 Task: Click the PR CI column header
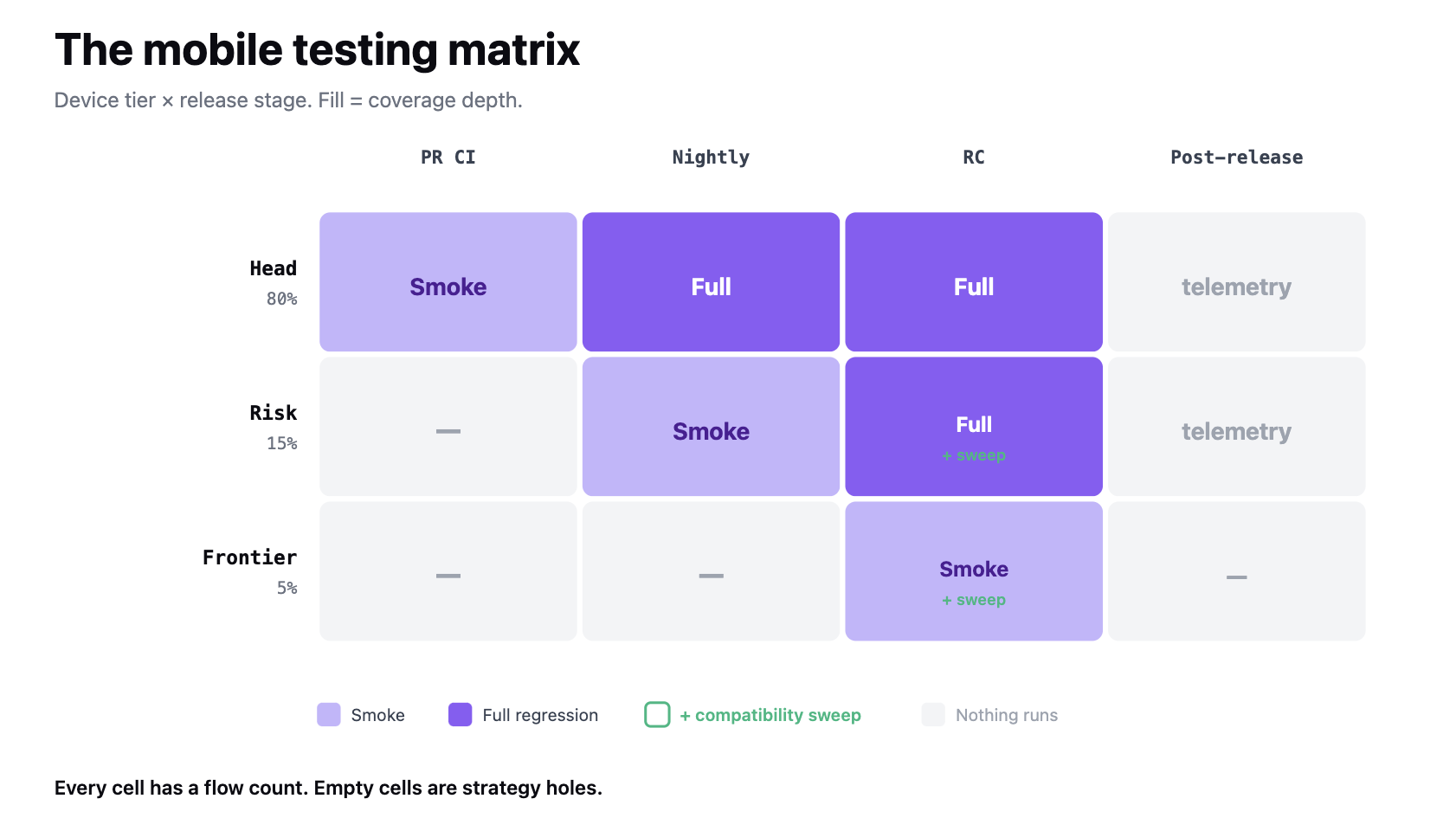[x=448, y=158]
